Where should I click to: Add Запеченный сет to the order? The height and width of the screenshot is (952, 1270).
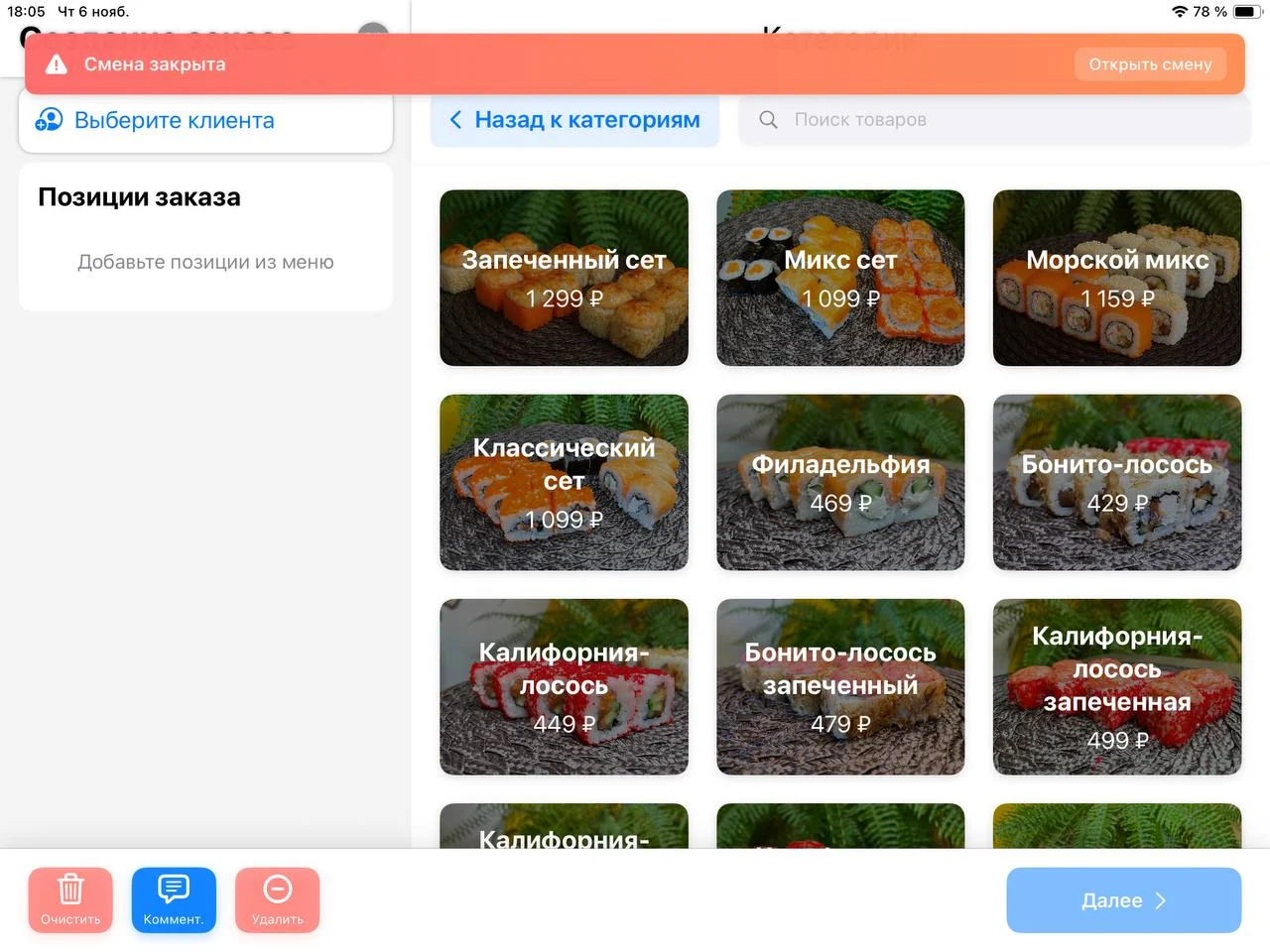[564, 278]
